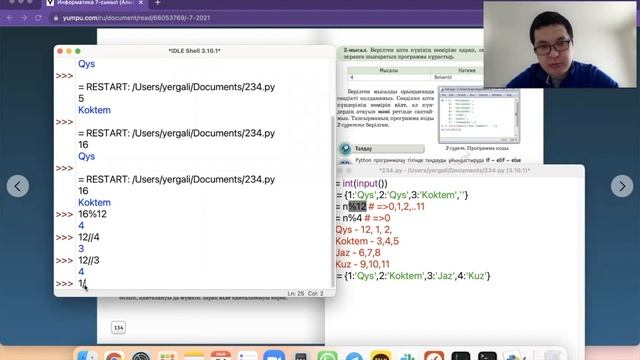Click the '12//3' line in the shell

click(x=89, y=260)
